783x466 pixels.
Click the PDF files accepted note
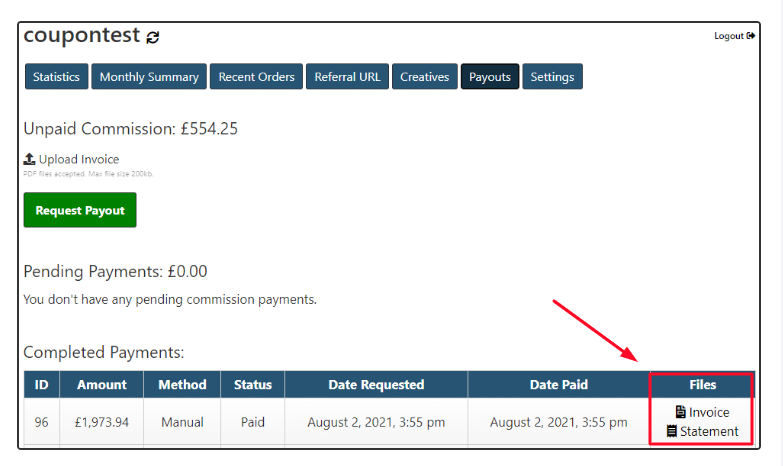point(88,174)
